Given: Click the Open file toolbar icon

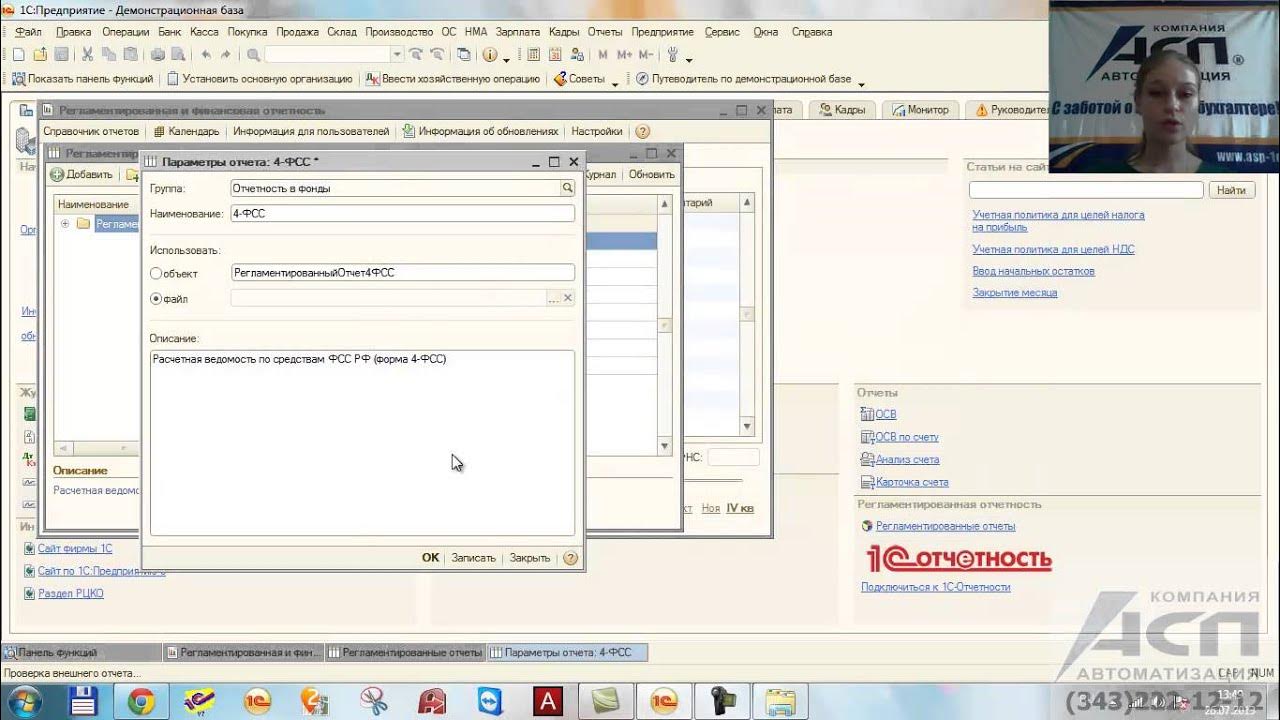Looking at the screenshot, I should click(x=40, y=54).
